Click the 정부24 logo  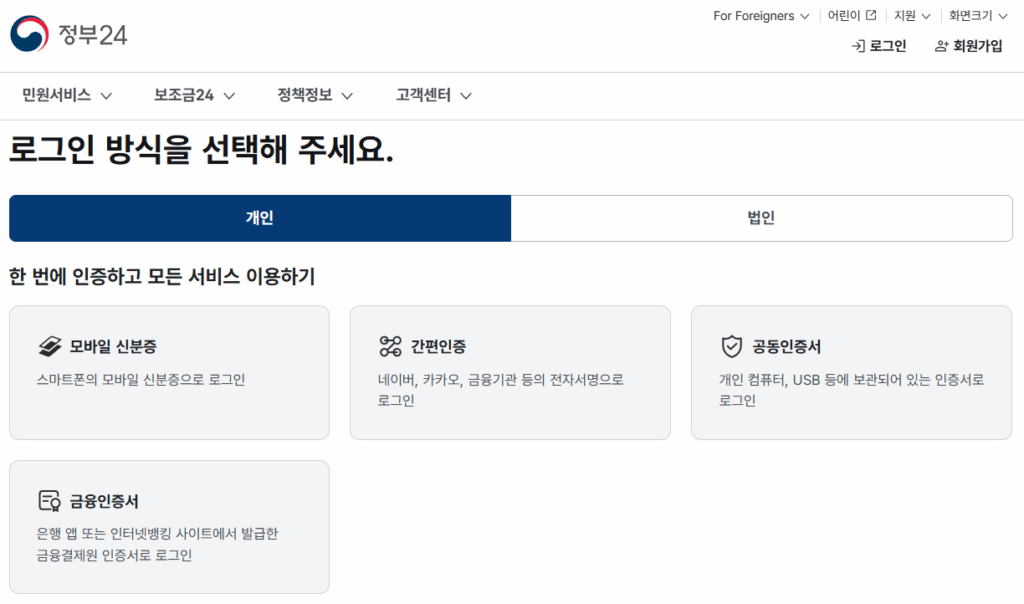69,35
